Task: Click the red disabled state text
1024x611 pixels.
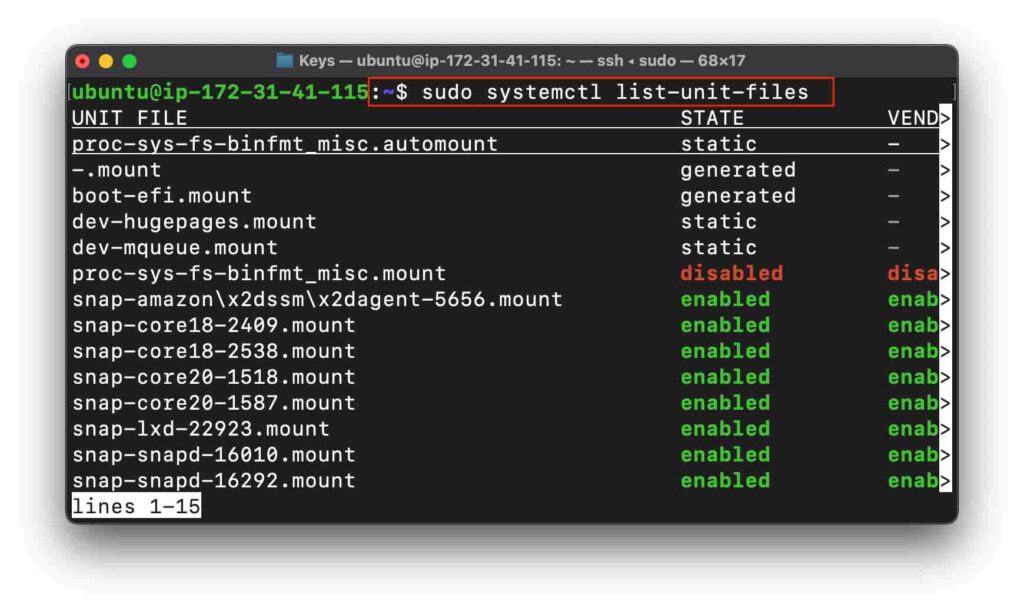Action: click(731, 273)
